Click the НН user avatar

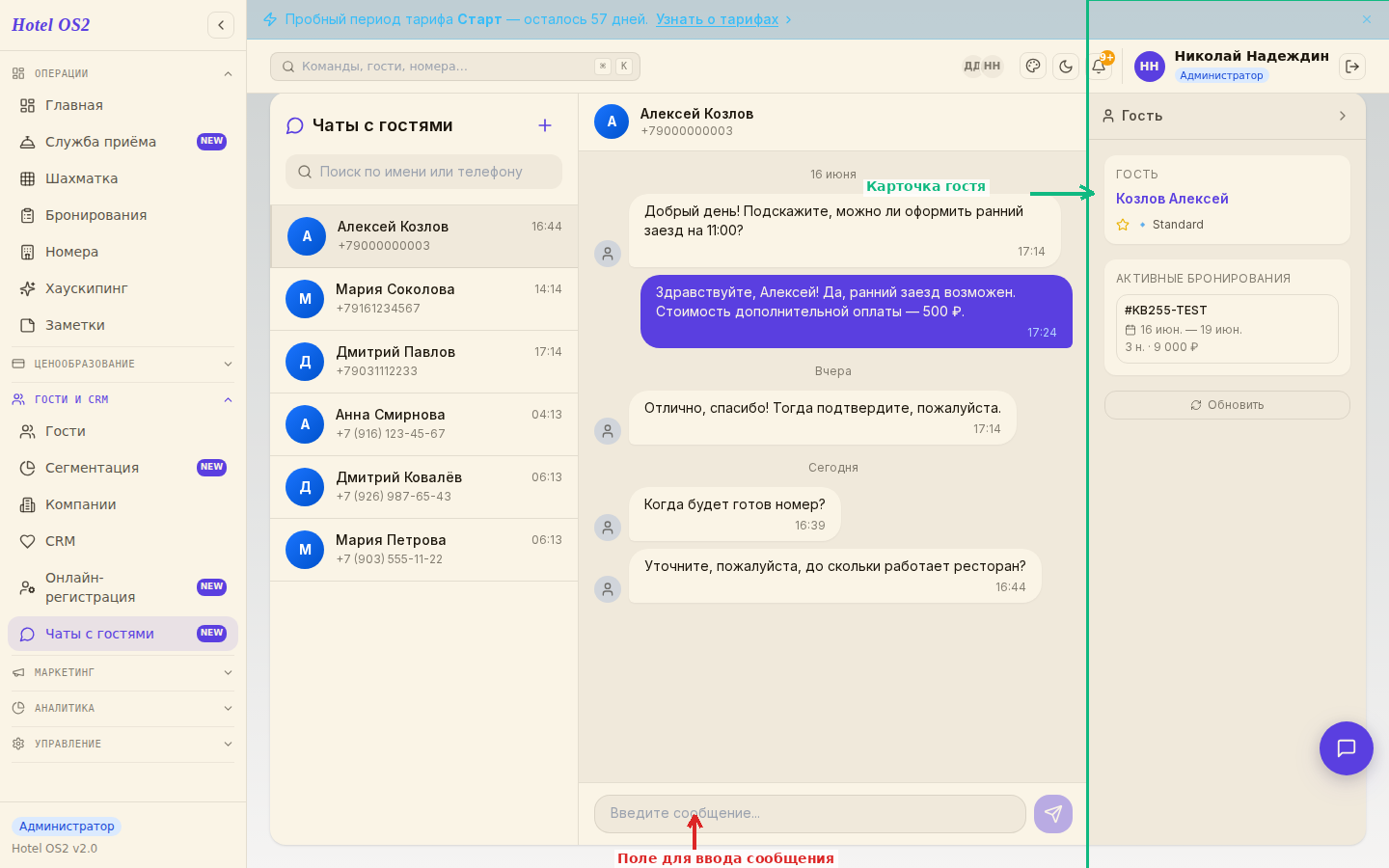1150,67
